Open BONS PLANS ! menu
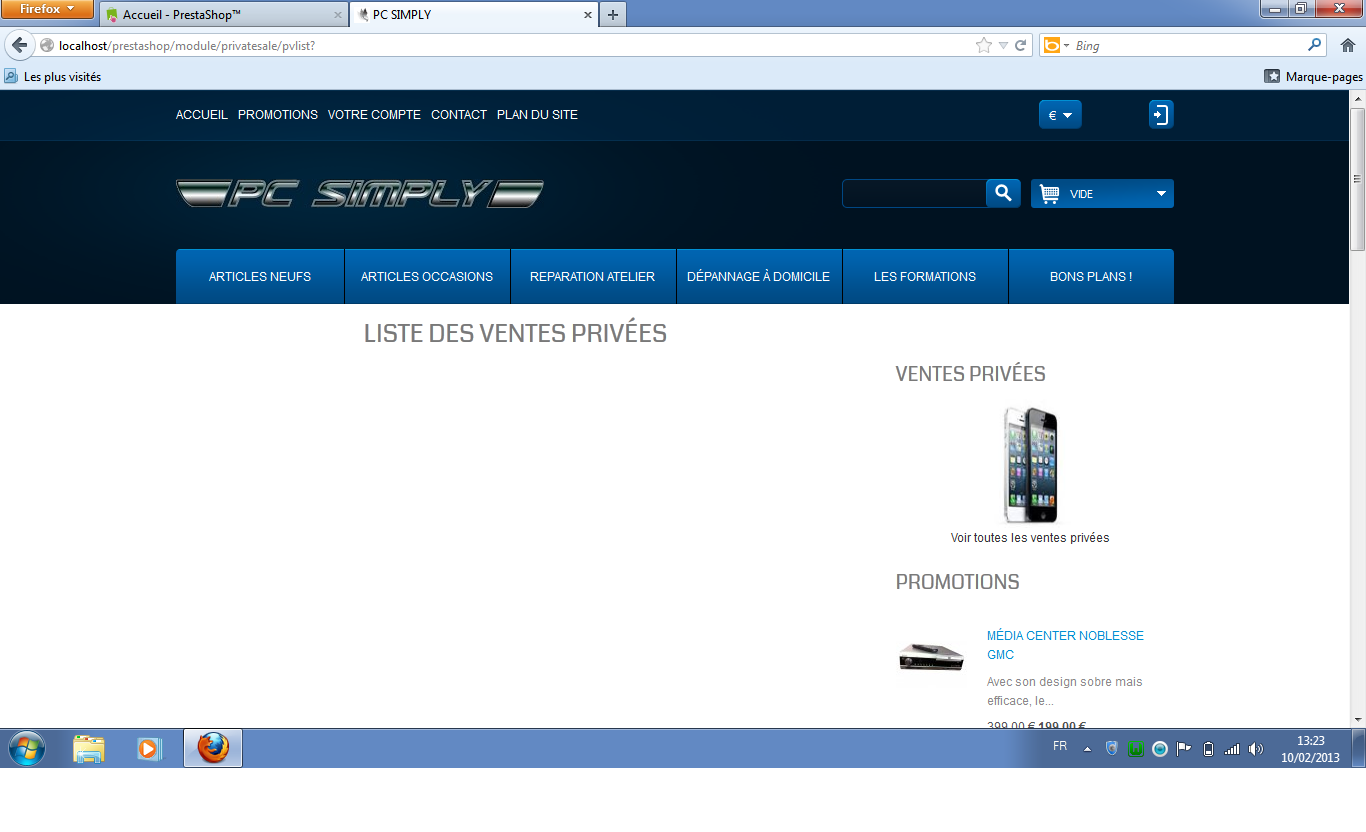This screenshot has height=832, width=1366. point(1091,277)
